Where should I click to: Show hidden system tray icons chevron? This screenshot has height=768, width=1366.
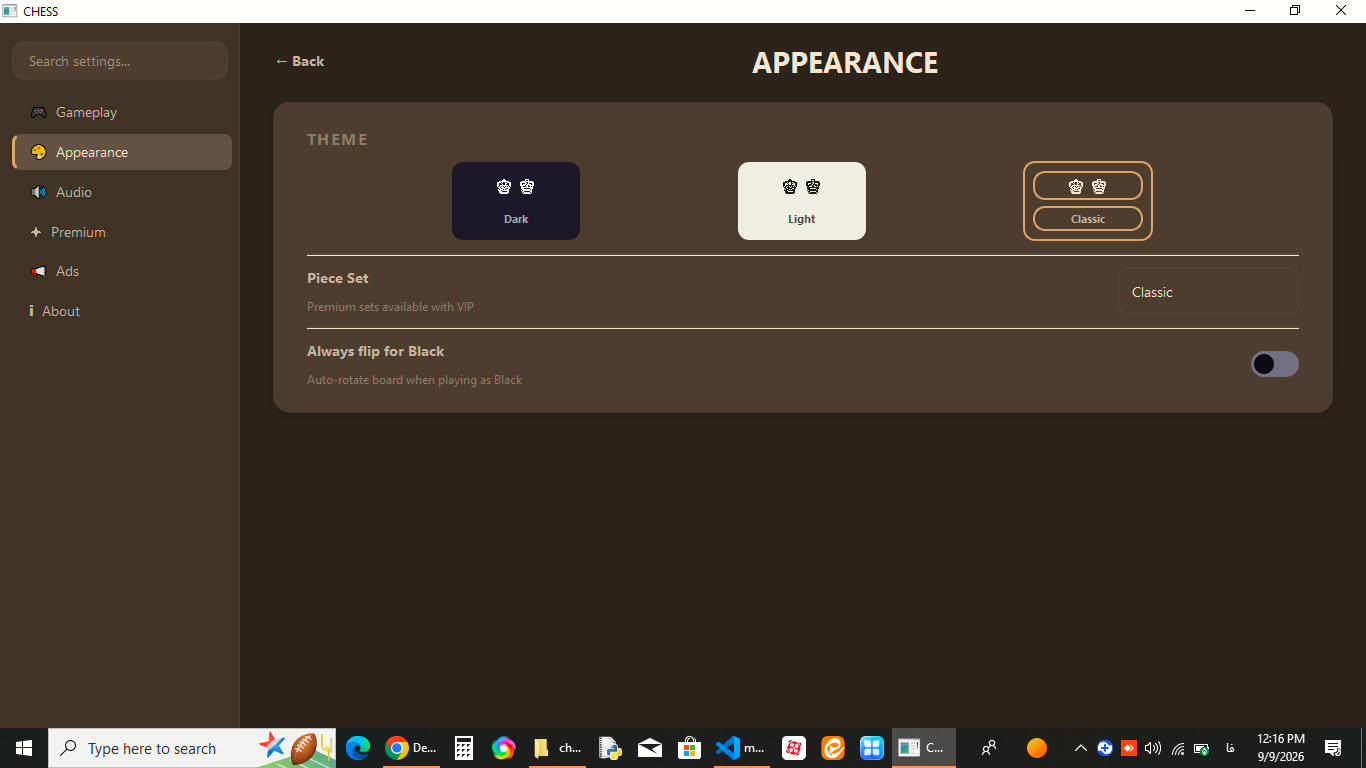1080,748
